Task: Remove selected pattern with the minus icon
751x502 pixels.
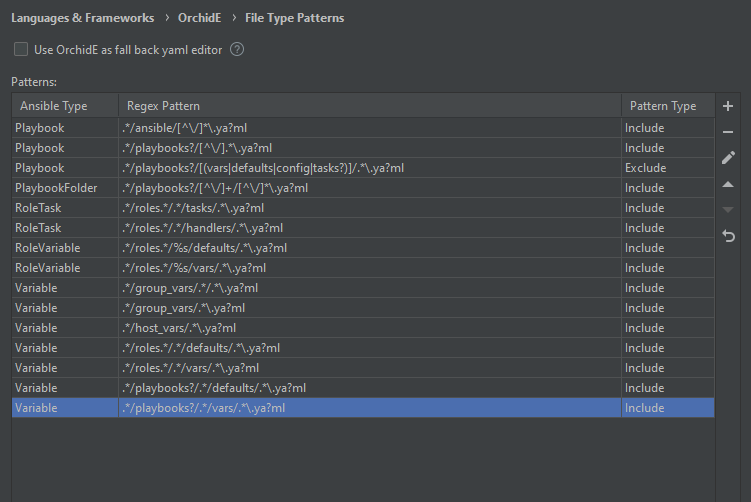Action: point(728,132)
